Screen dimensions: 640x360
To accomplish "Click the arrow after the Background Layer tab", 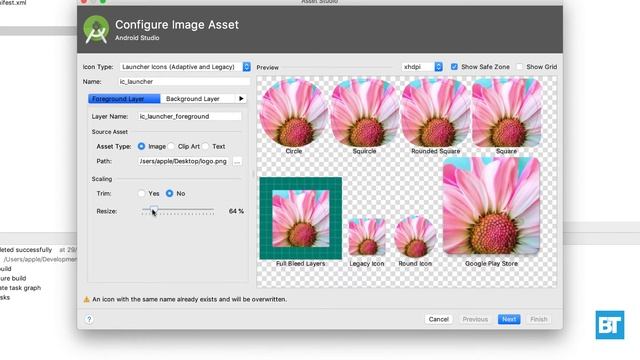I will tap(241, 98).
